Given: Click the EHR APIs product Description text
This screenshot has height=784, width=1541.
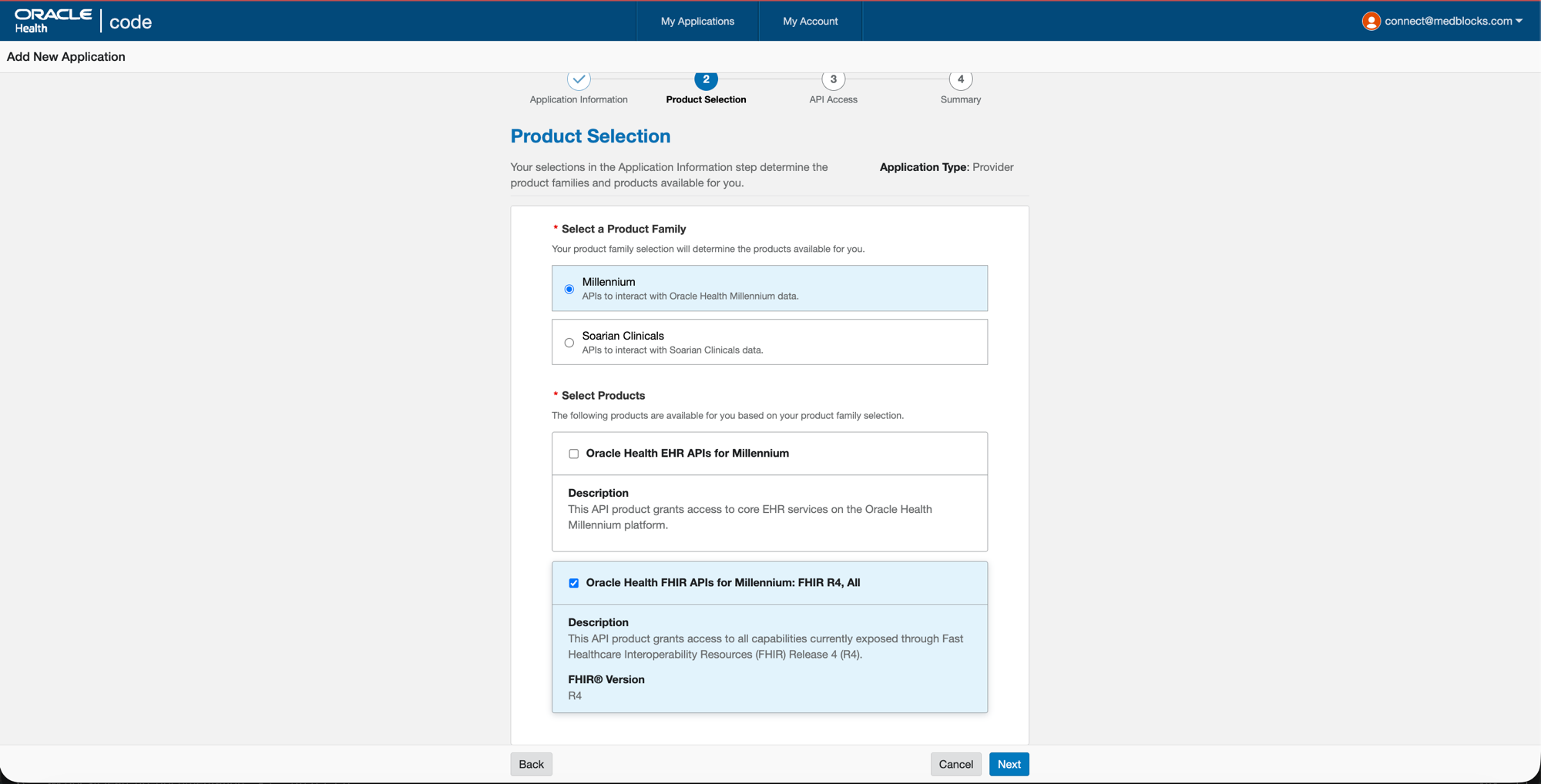Looking at the screenshot, I should [750, 517].
